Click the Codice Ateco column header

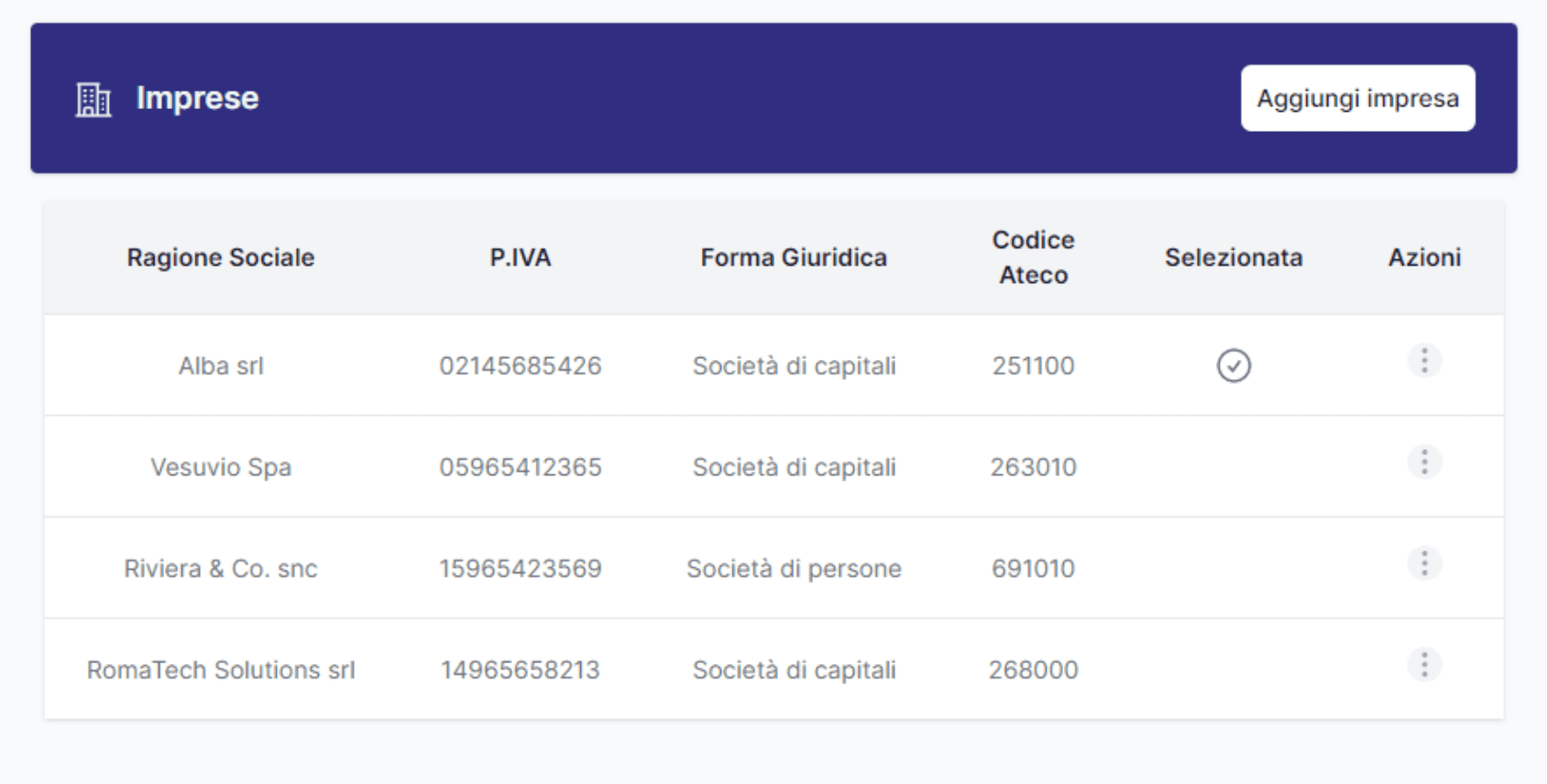pos(1033,257)
